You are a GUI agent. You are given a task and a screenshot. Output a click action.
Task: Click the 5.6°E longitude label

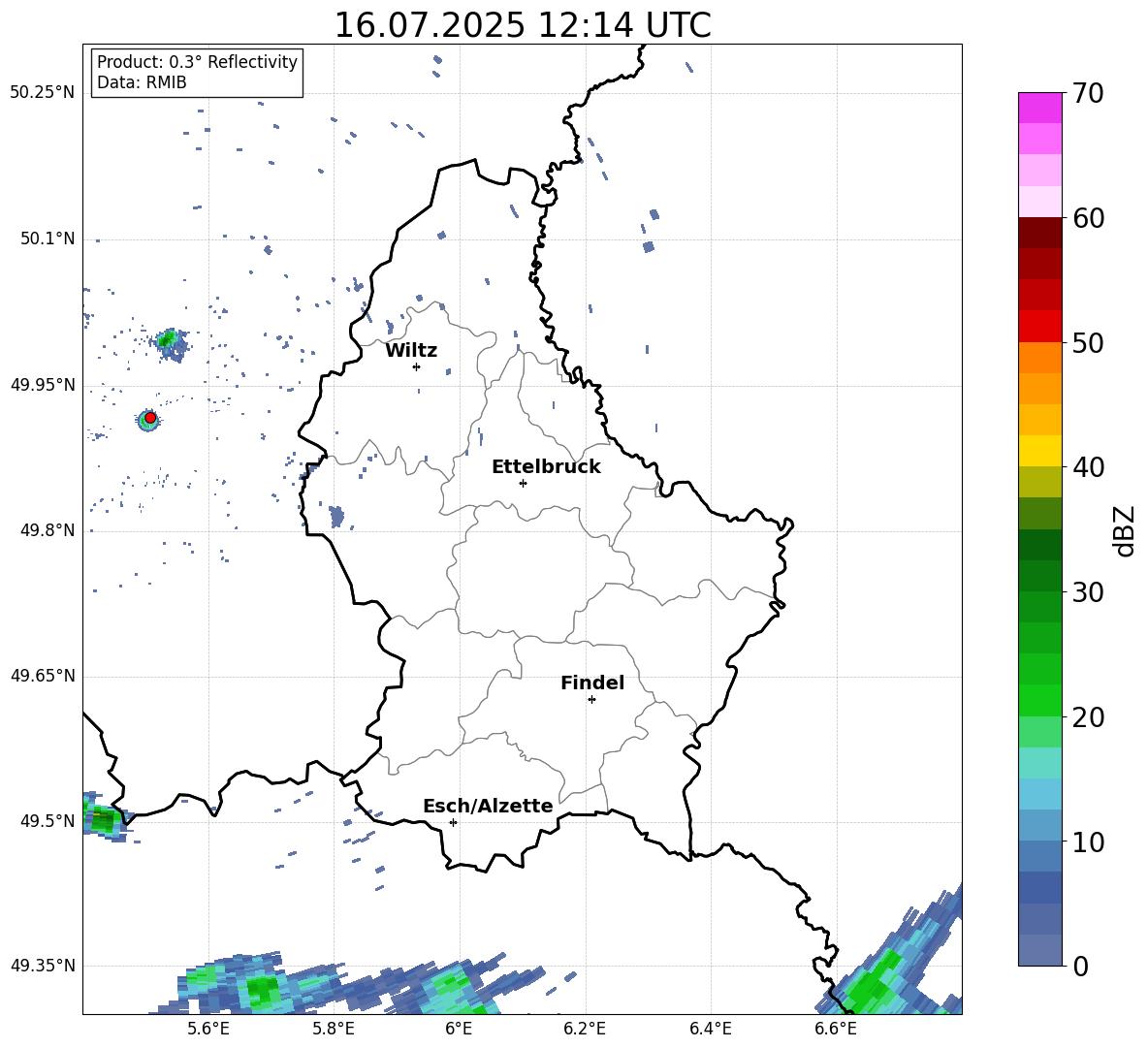click(x=208, y=1030)
